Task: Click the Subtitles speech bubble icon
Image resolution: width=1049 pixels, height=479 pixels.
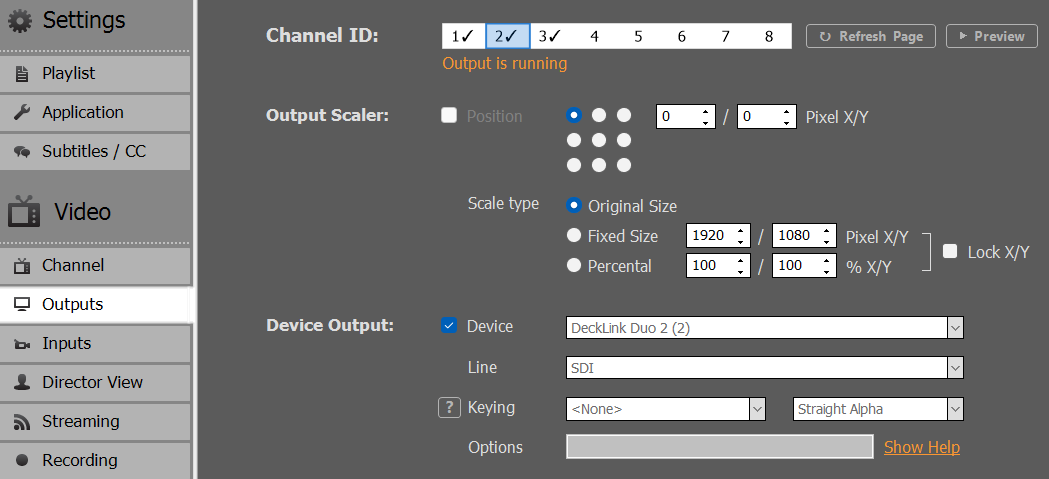Action: pos(22,152)
